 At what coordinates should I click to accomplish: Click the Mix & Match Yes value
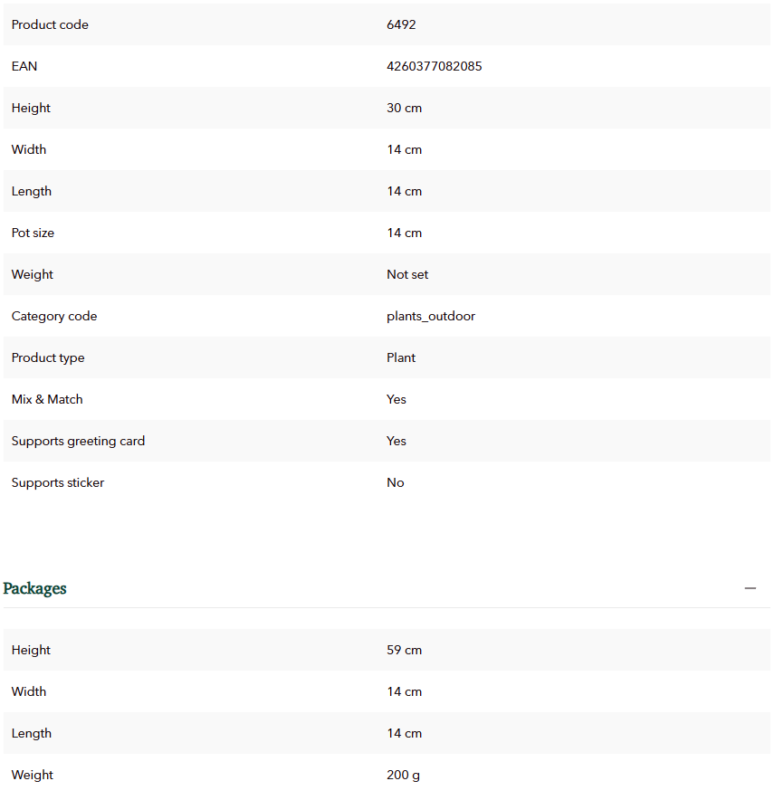pyautogui.click(x=396, y=399)
